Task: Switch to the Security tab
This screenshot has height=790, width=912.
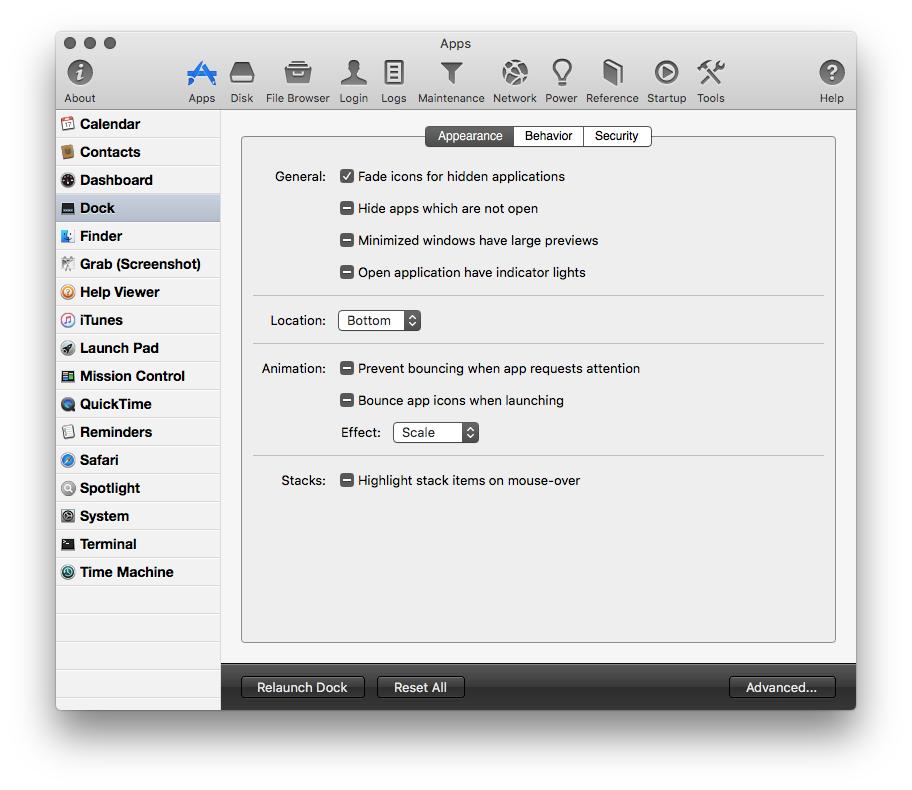Action: 616,136
